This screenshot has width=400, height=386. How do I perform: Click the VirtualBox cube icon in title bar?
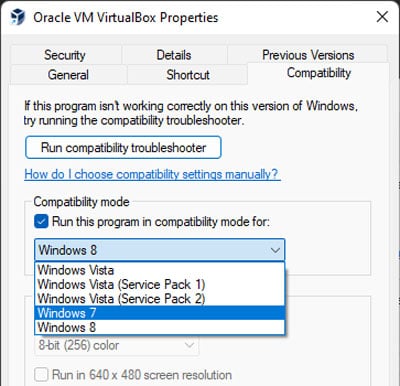[18, 17]
